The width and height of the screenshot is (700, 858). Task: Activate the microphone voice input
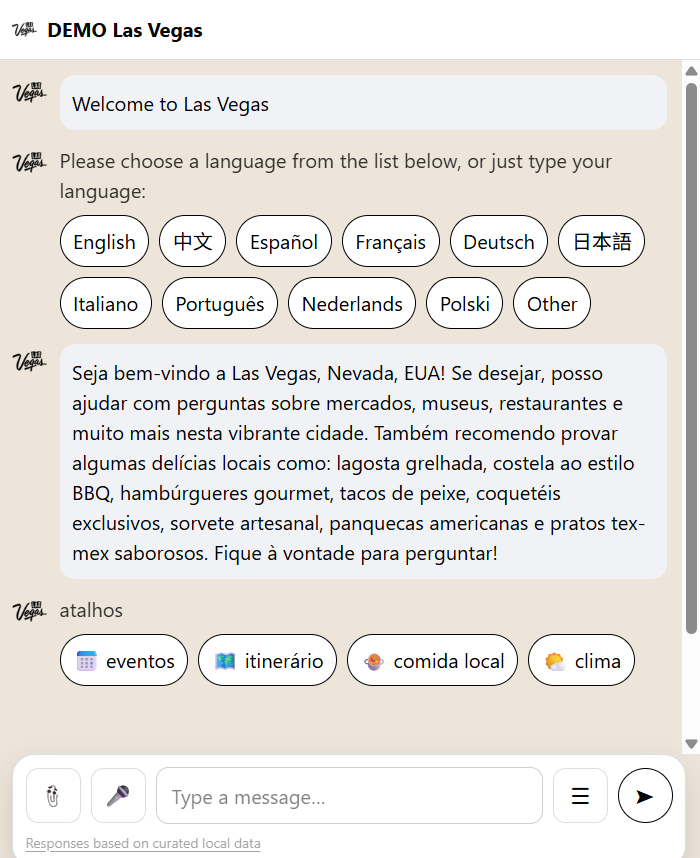click(118, 796)
